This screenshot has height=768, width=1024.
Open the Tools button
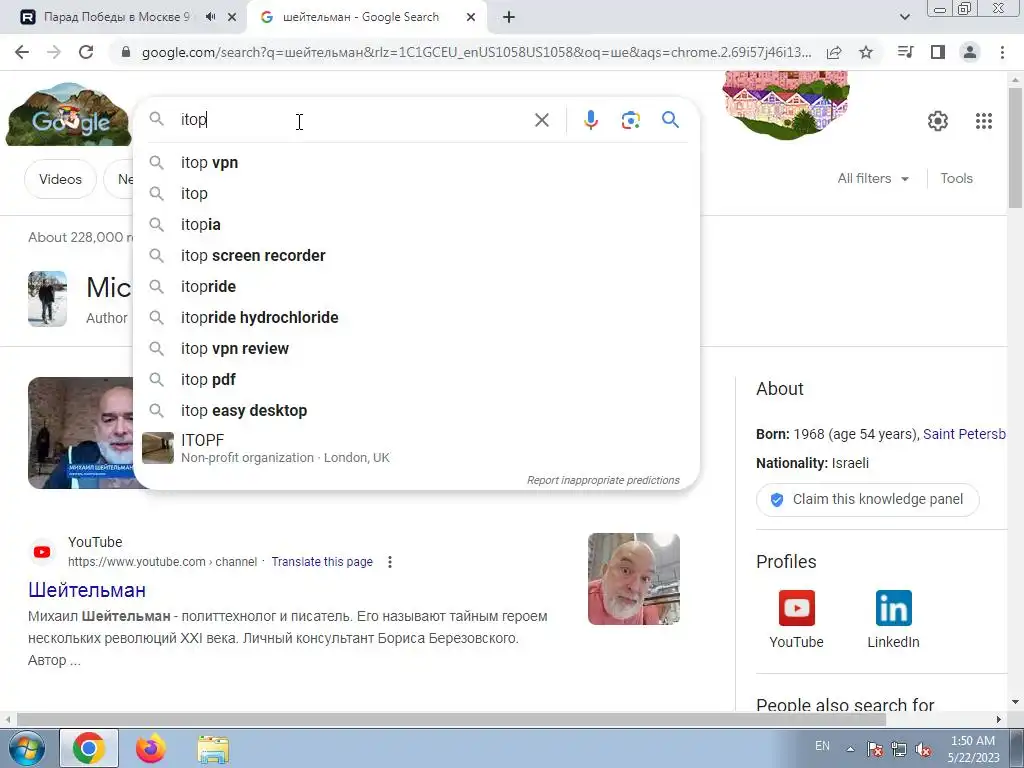point(956,178)
